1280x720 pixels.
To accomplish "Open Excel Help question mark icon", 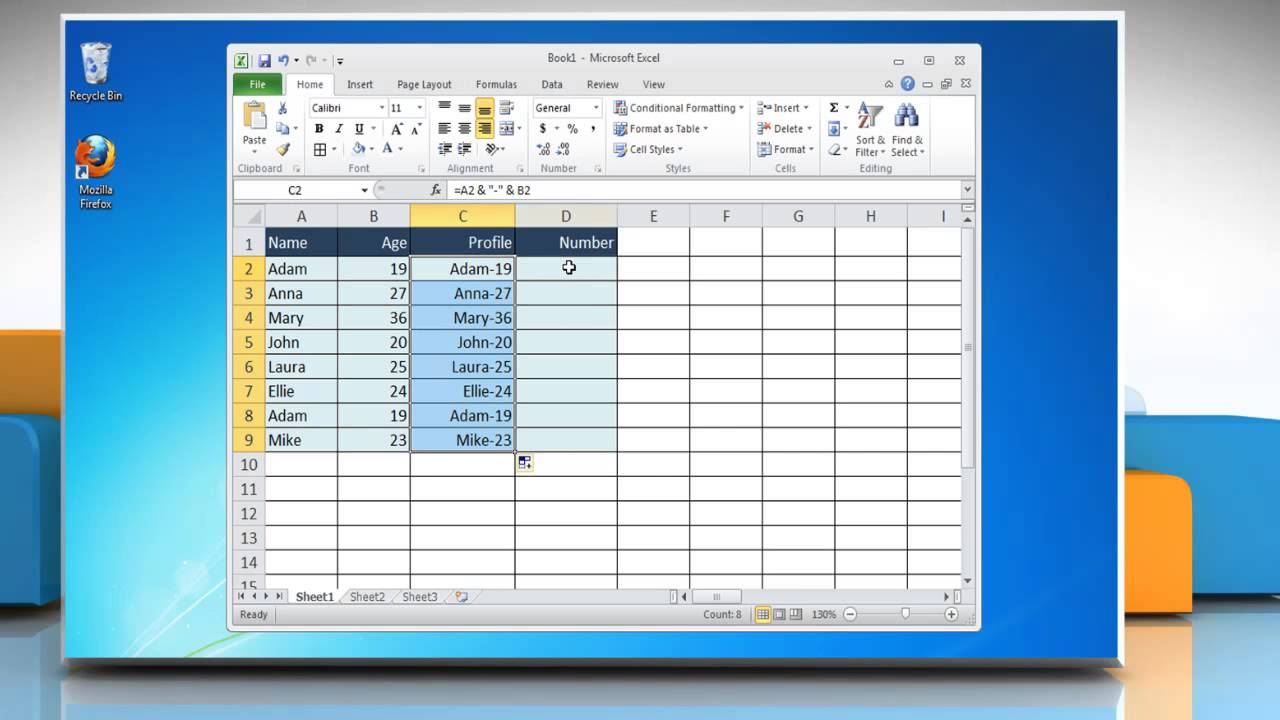I will point(908,84).
